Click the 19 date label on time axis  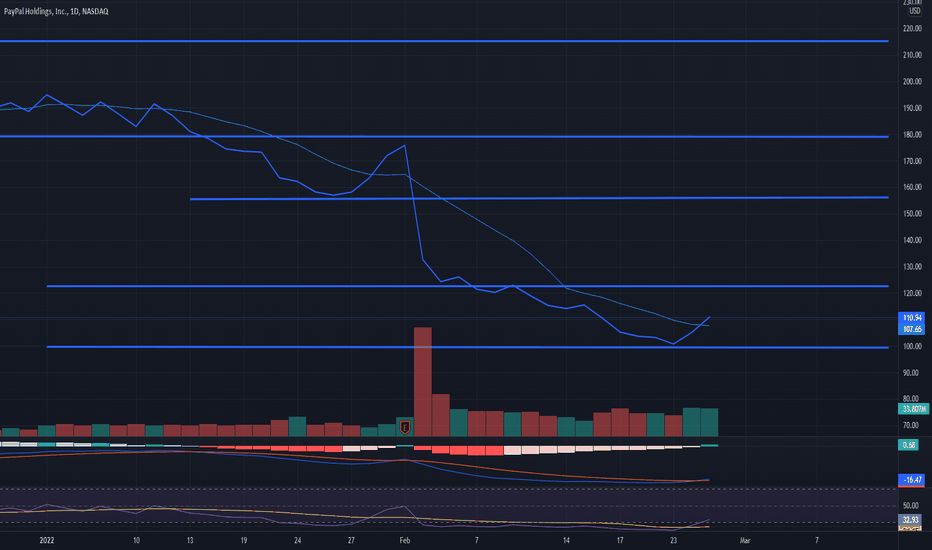point(244,540)
